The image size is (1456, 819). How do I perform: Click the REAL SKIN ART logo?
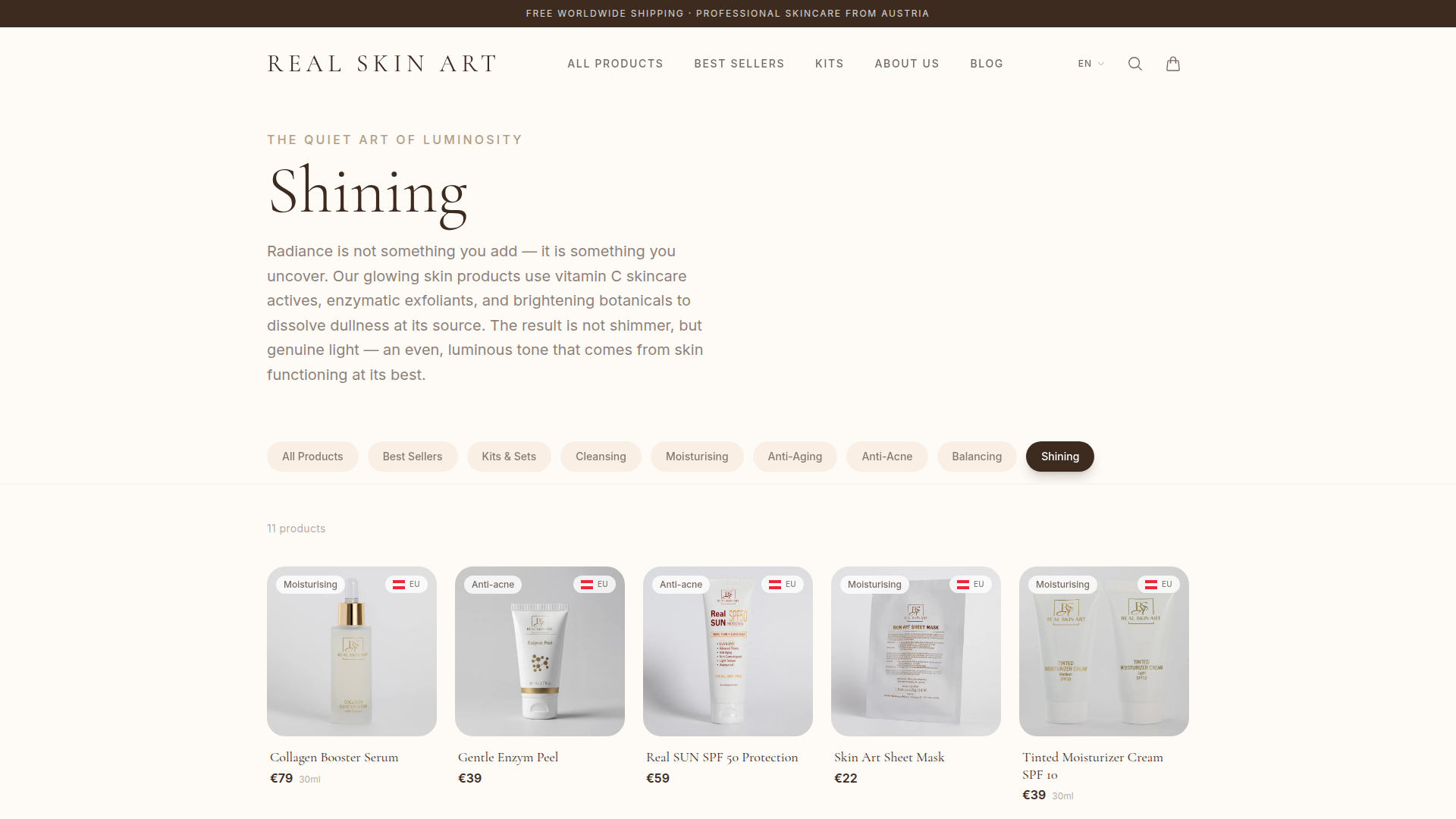[x=382, y=64]
